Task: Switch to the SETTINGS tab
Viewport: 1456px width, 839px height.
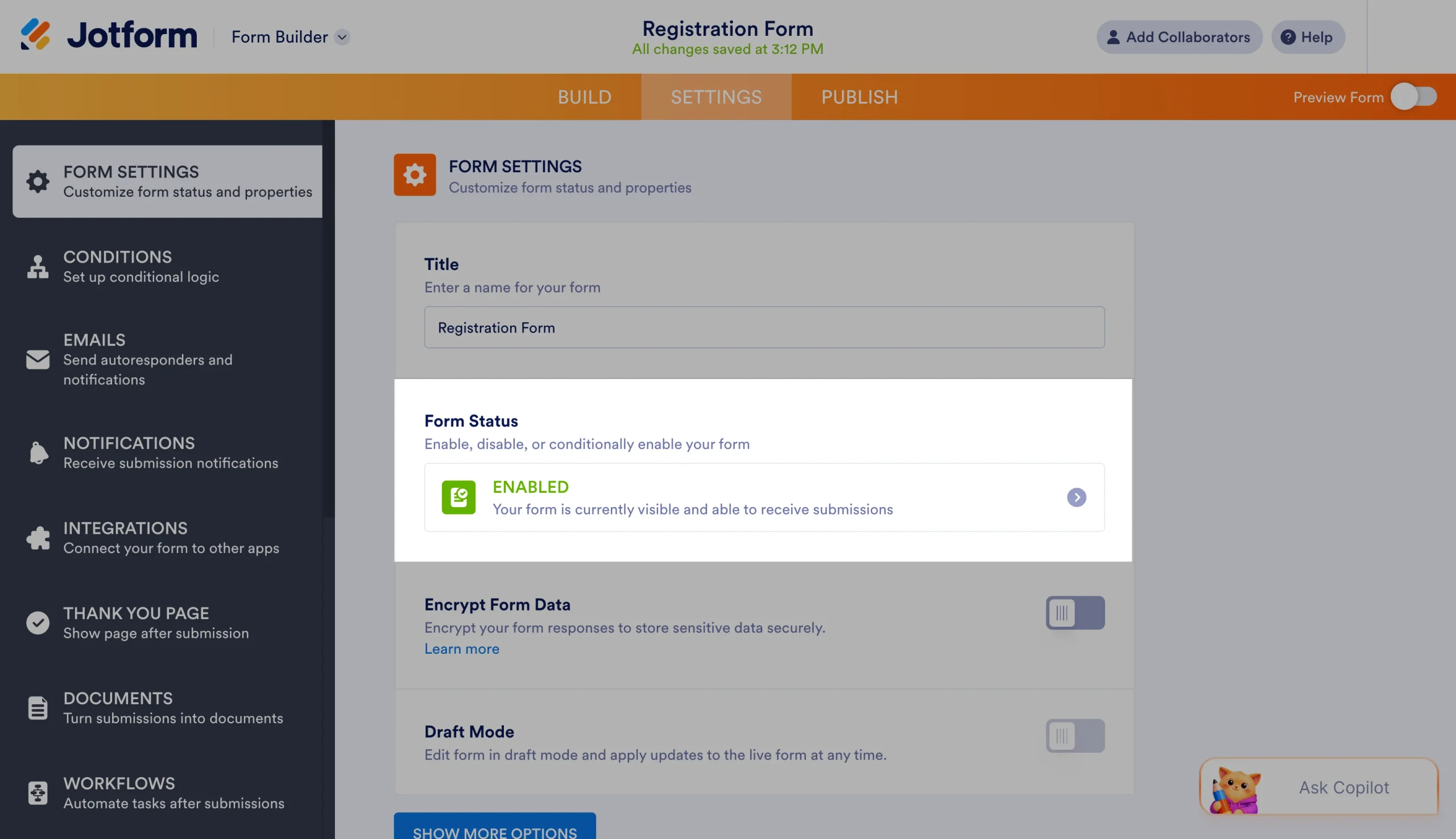Action: click(x=716, y=97)
